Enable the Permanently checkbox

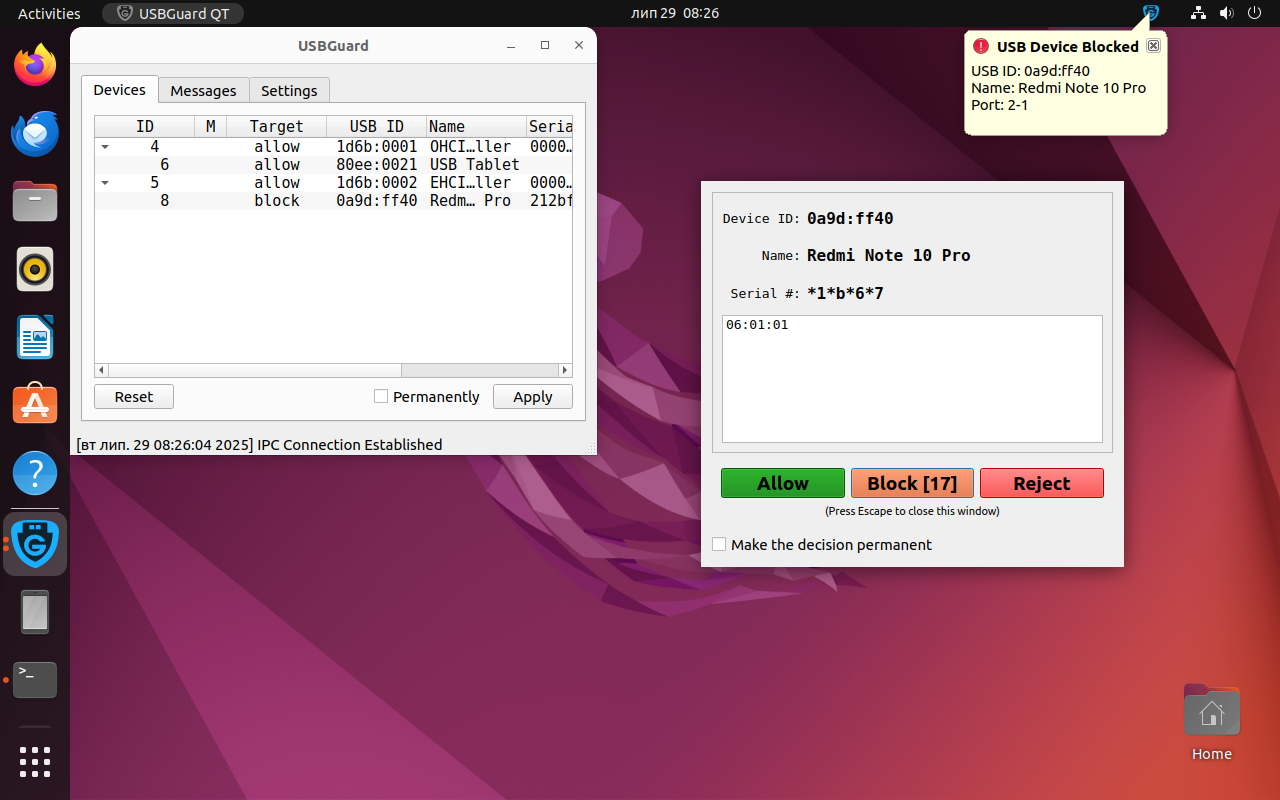pos(381,396)
